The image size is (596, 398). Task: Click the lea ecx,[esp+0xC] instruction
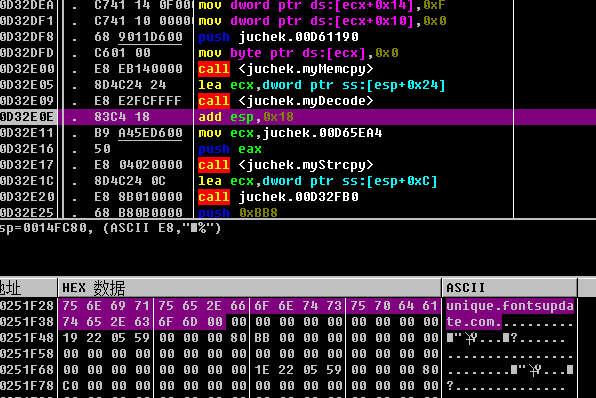click(x=318, y=181)
